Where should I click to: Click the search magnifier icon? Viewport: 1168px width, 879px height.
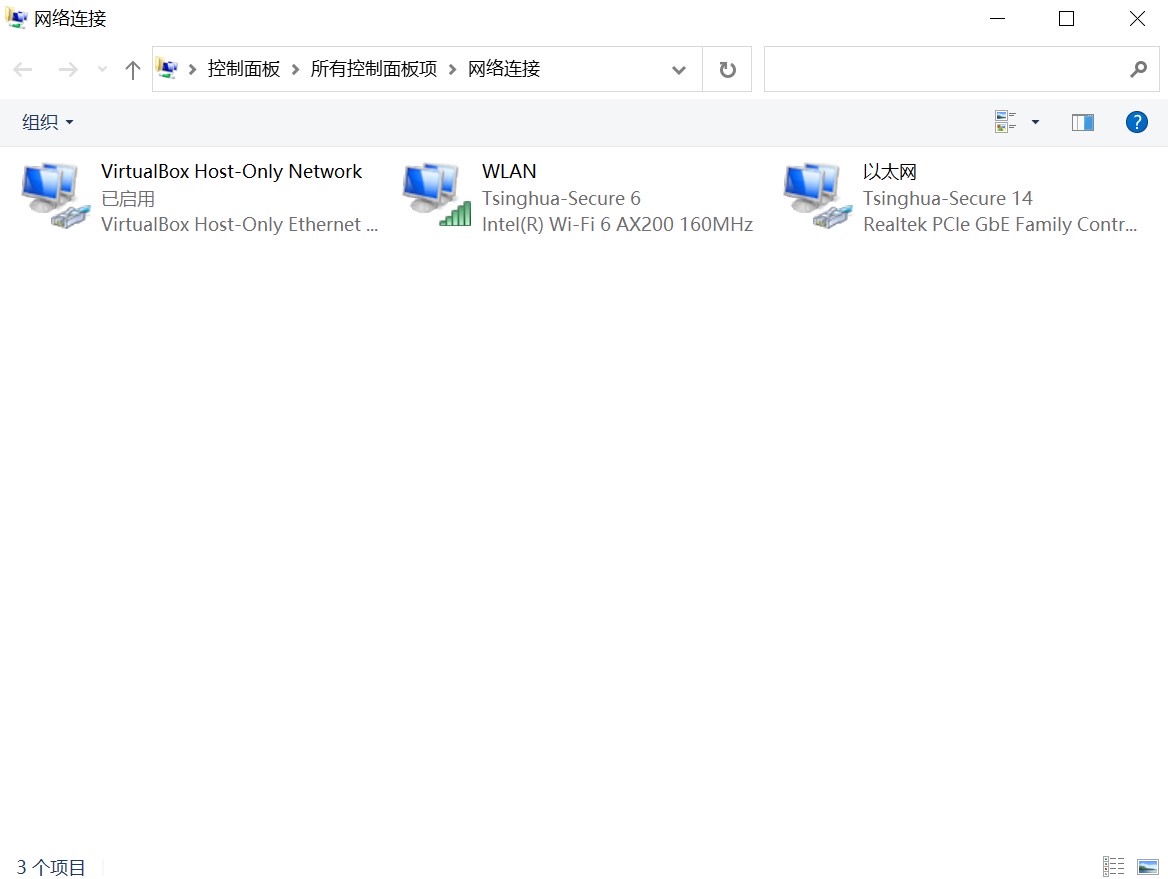1138,69
